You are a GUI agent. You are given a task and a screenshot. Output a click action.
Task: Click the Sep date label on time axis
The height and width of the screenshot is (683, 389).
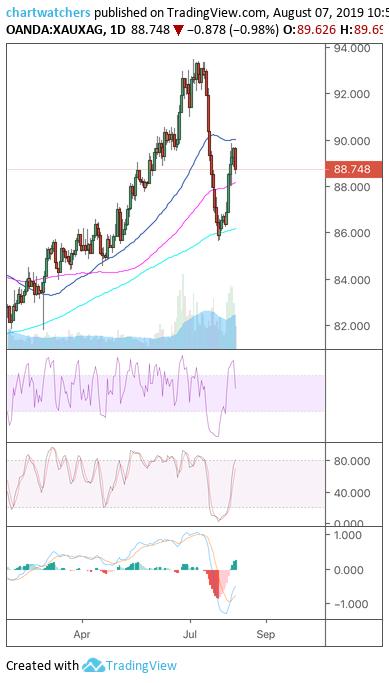coord(266,634)
